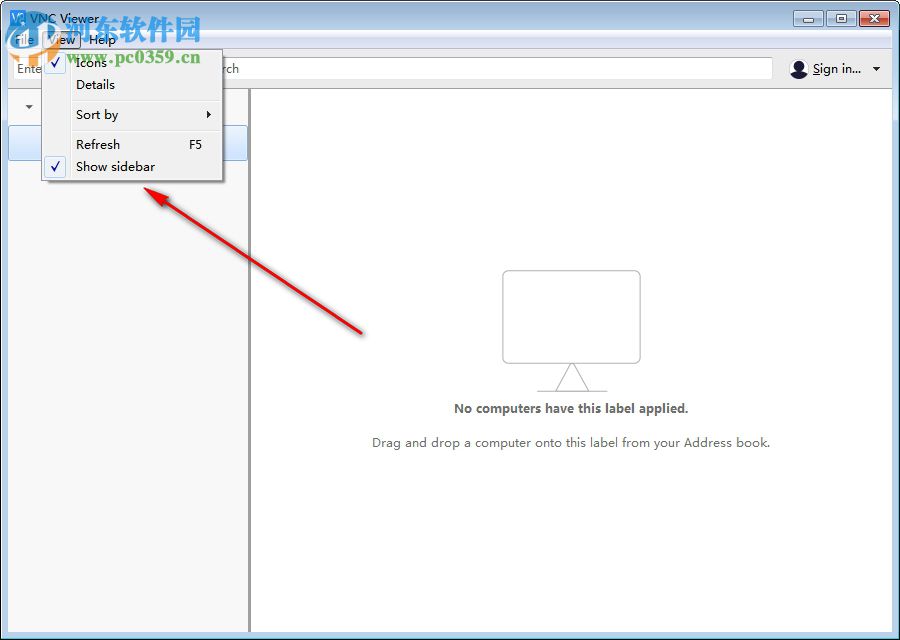Uncheck the Icons option in the View menu
The width and height of the screenshot is (900, 640).
90,62
